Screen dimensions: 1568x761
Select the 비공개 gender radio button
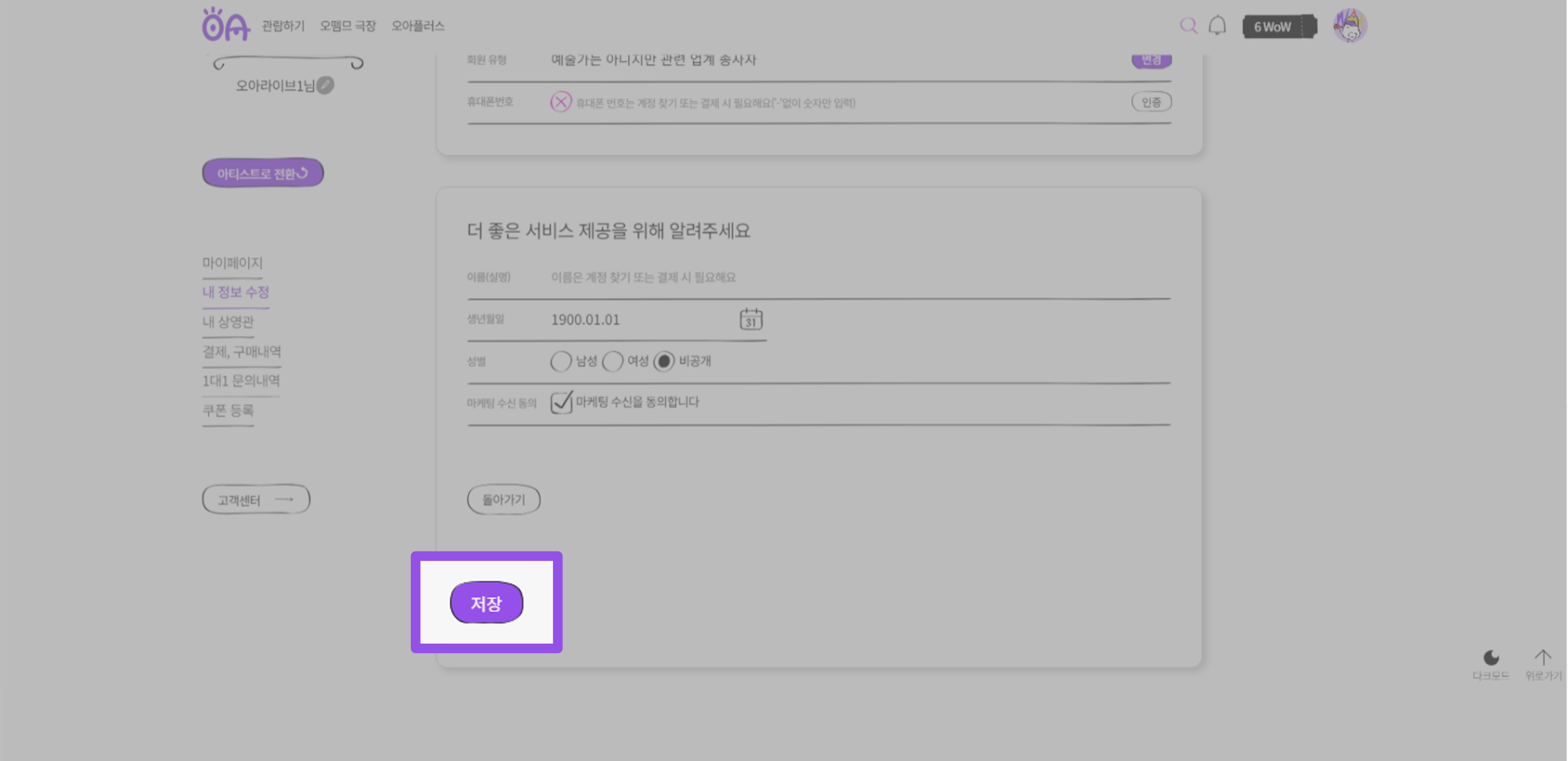pos(664,361)
